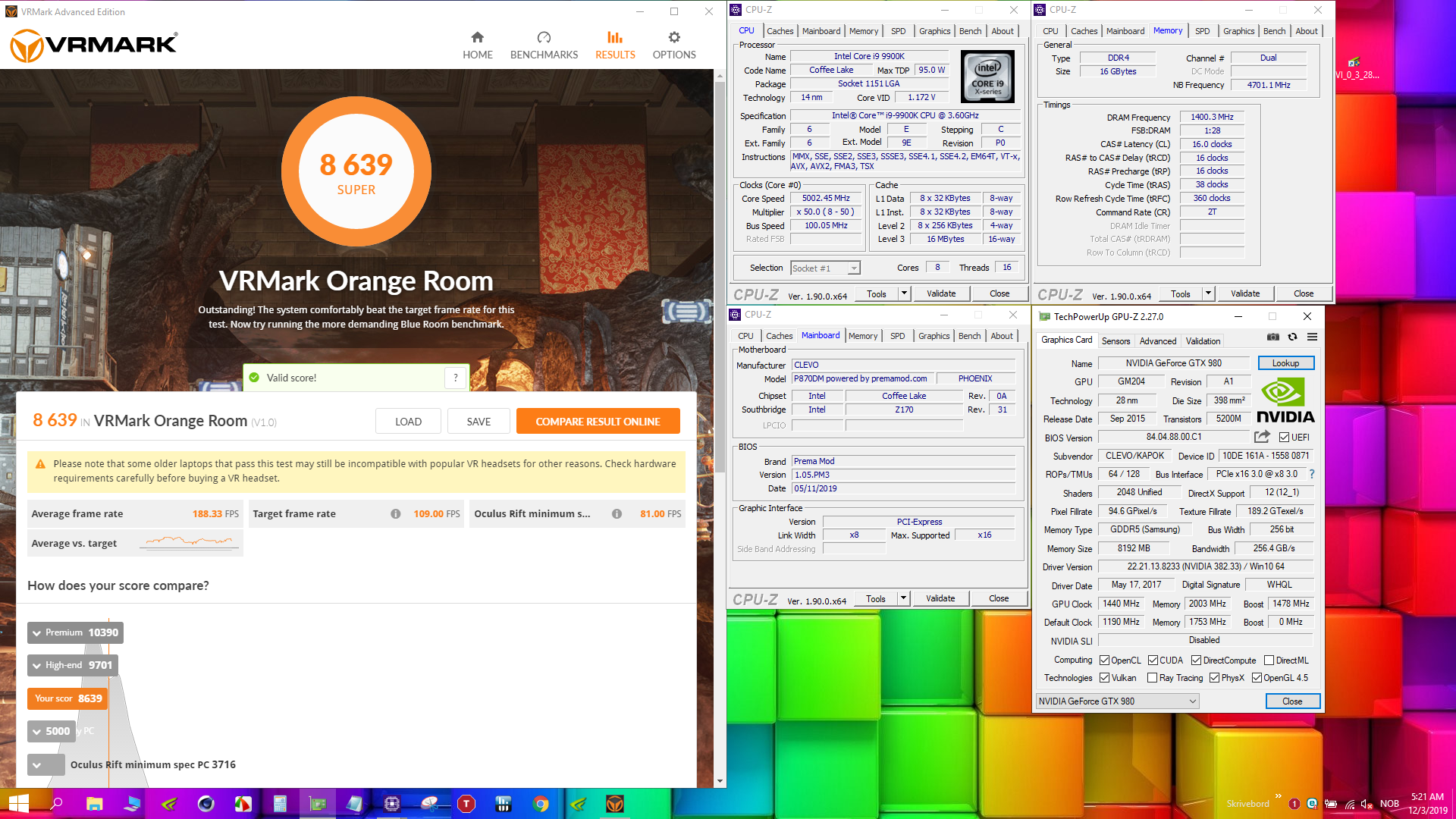This screenshot has height=819, width=1456.
Task: Click NVIDIA logo in GPU-Z
Action: [x=1285, y=400]
